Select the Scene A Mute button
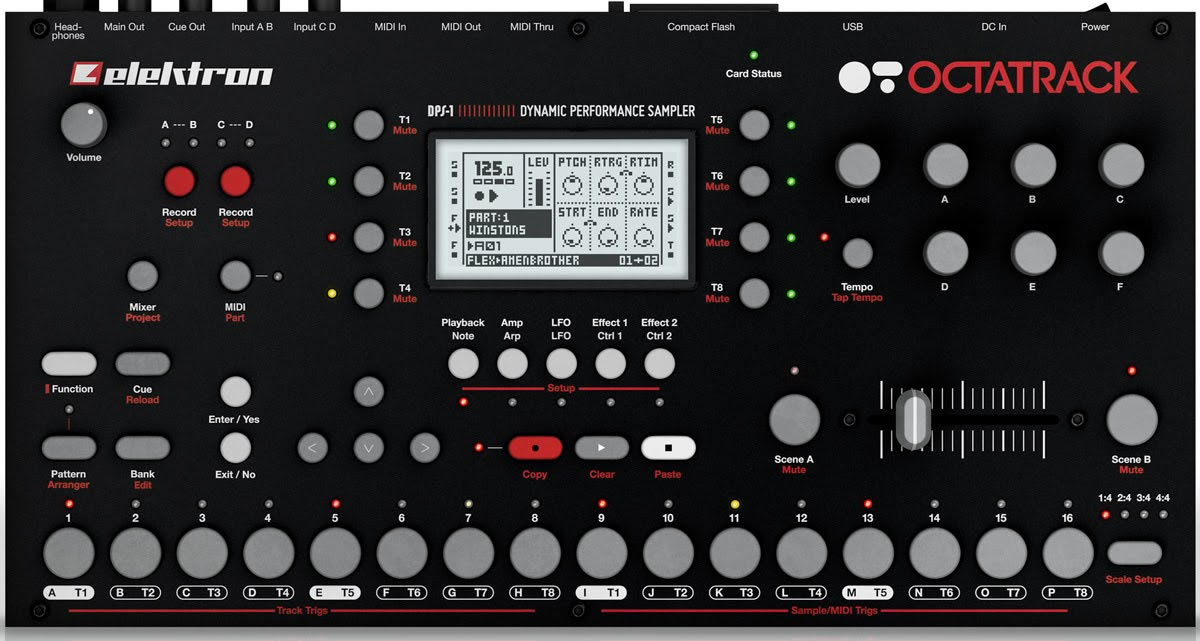Viewport: 1200px width, 641px height. coord(794,419)
